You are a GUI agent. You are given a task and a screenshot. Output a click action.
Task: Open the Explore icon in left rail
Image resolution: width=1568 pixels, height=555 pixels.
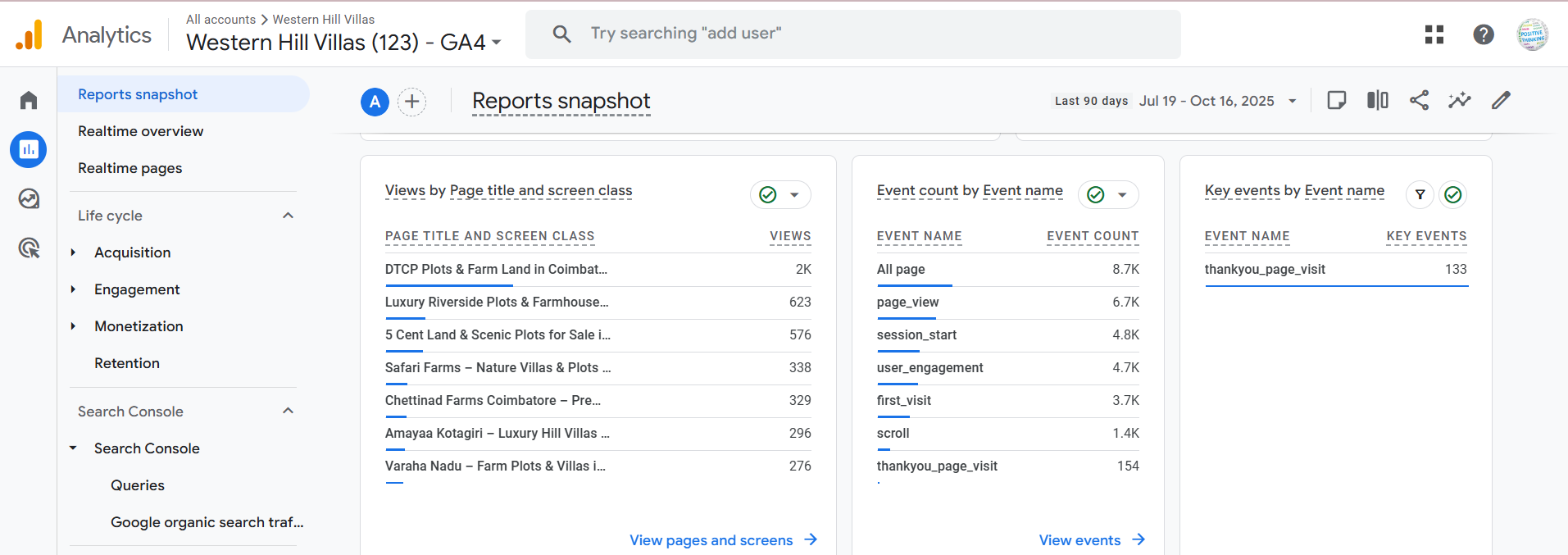(29, 199)
